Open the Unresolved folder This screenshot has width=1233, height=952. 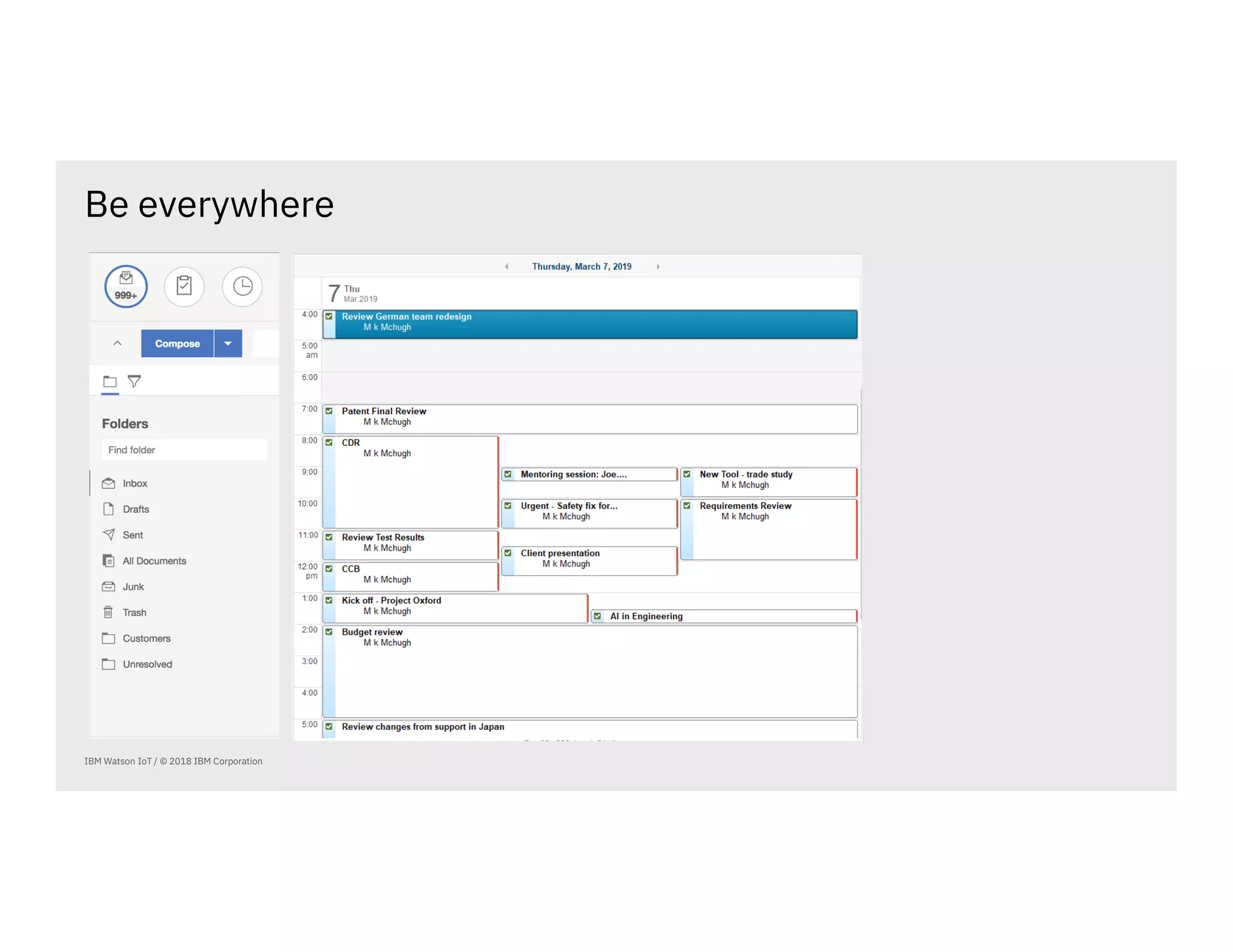[x=147, y=664]
